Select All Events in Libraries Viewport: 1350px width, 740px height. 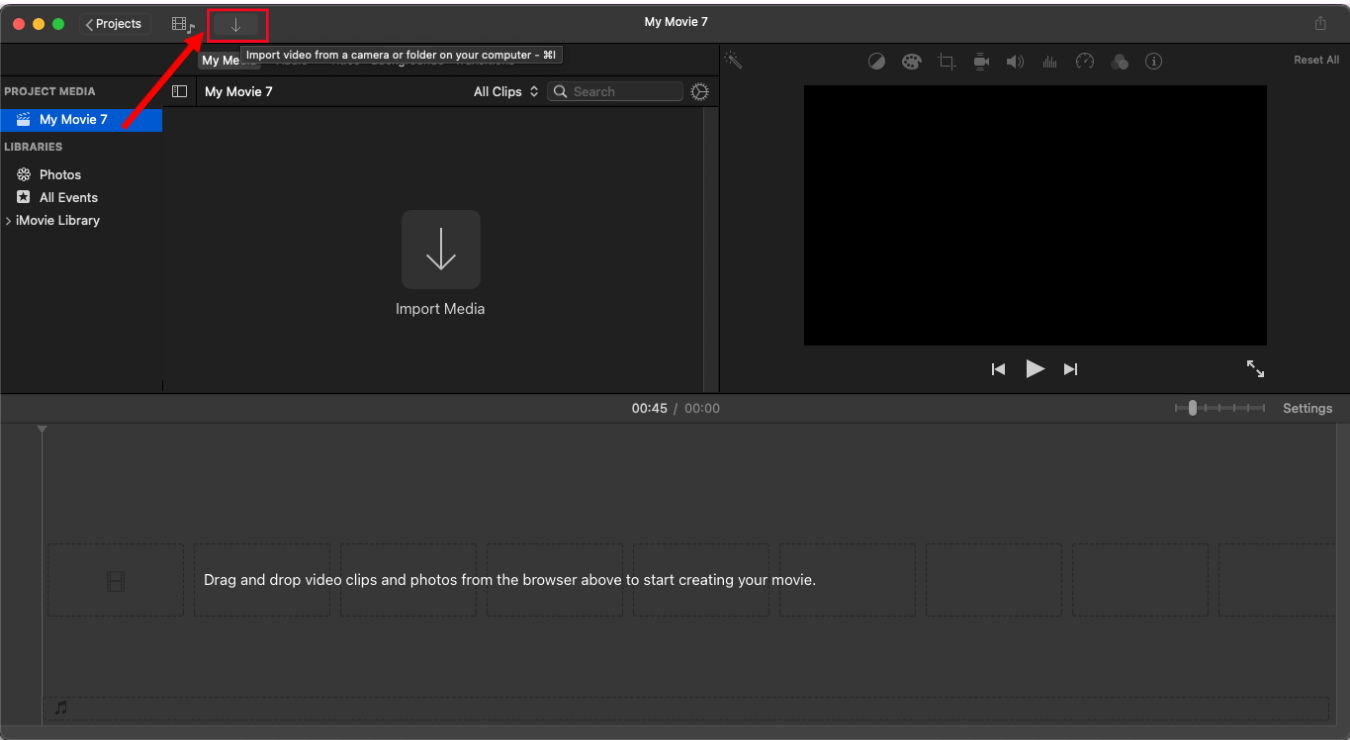pos(68,197)
